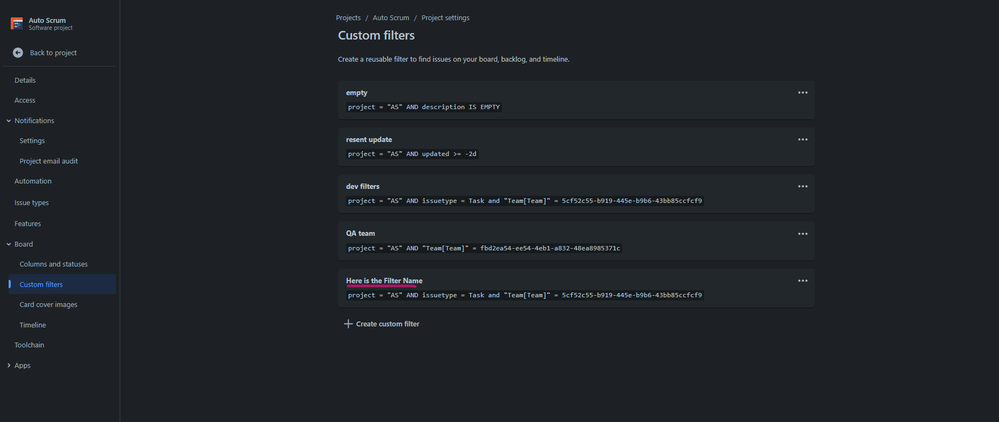Click the JQL 'description IS EMPTY' query

[424, 107]
